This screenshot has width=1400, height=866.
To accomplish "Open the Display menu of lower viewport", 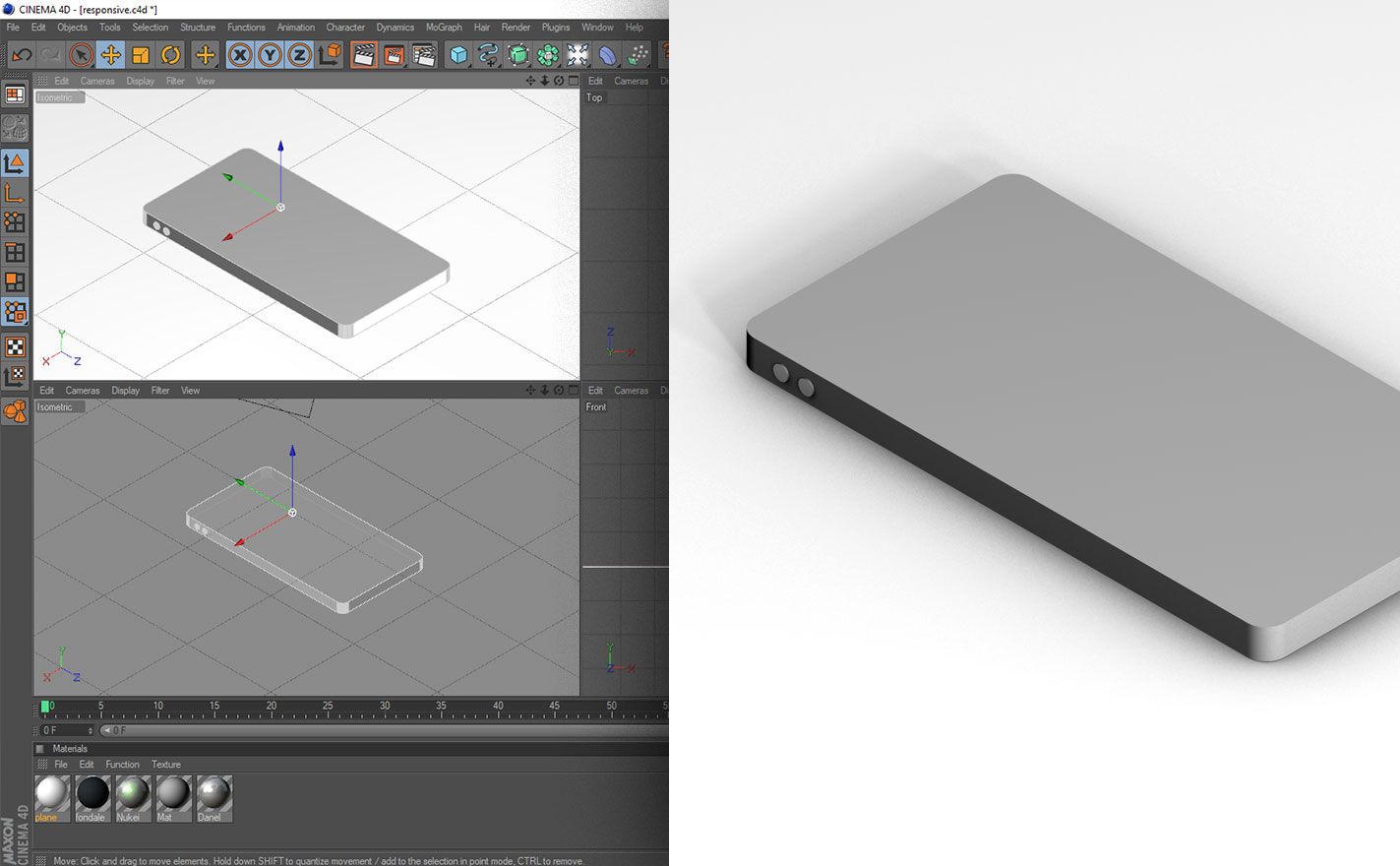I will pos(125,390).
